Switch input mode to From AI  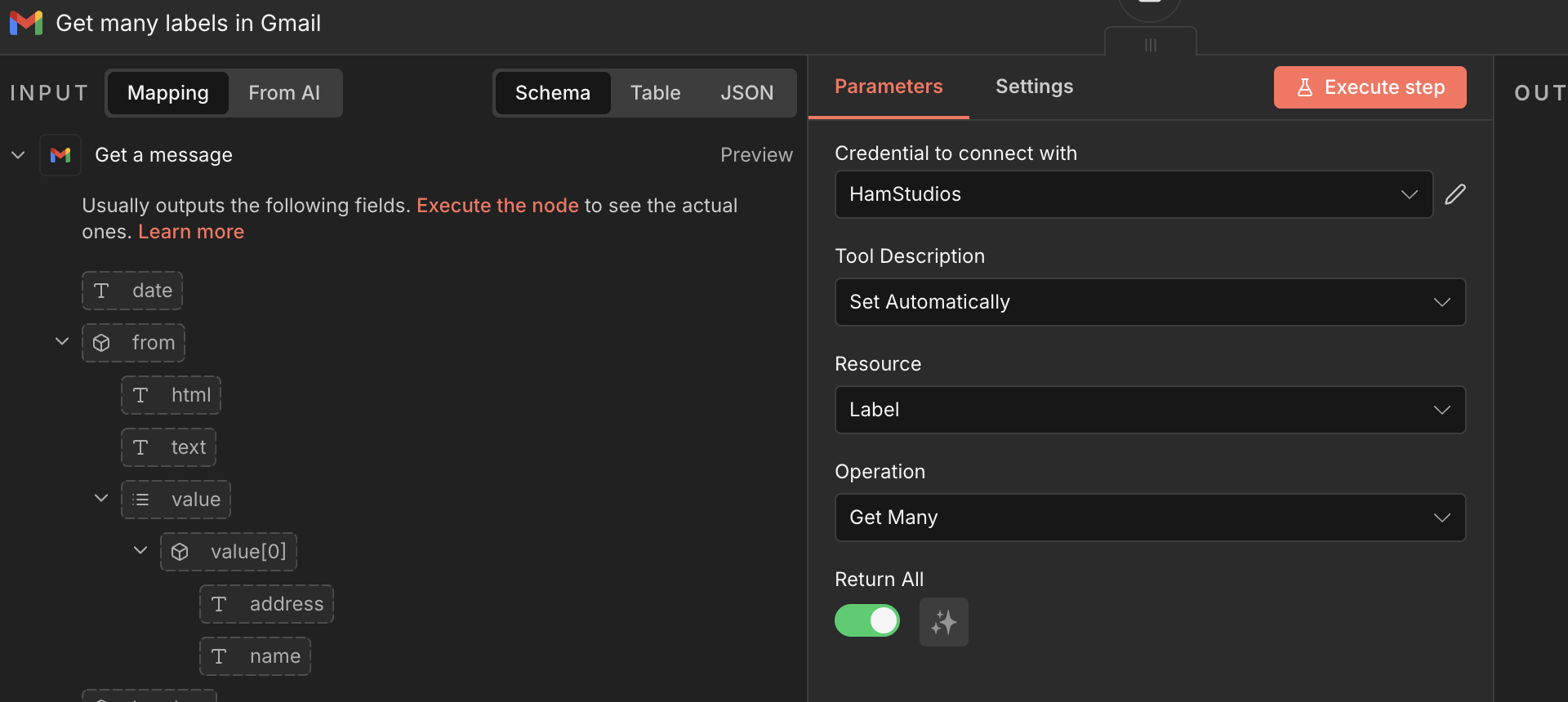click(284, 93)
